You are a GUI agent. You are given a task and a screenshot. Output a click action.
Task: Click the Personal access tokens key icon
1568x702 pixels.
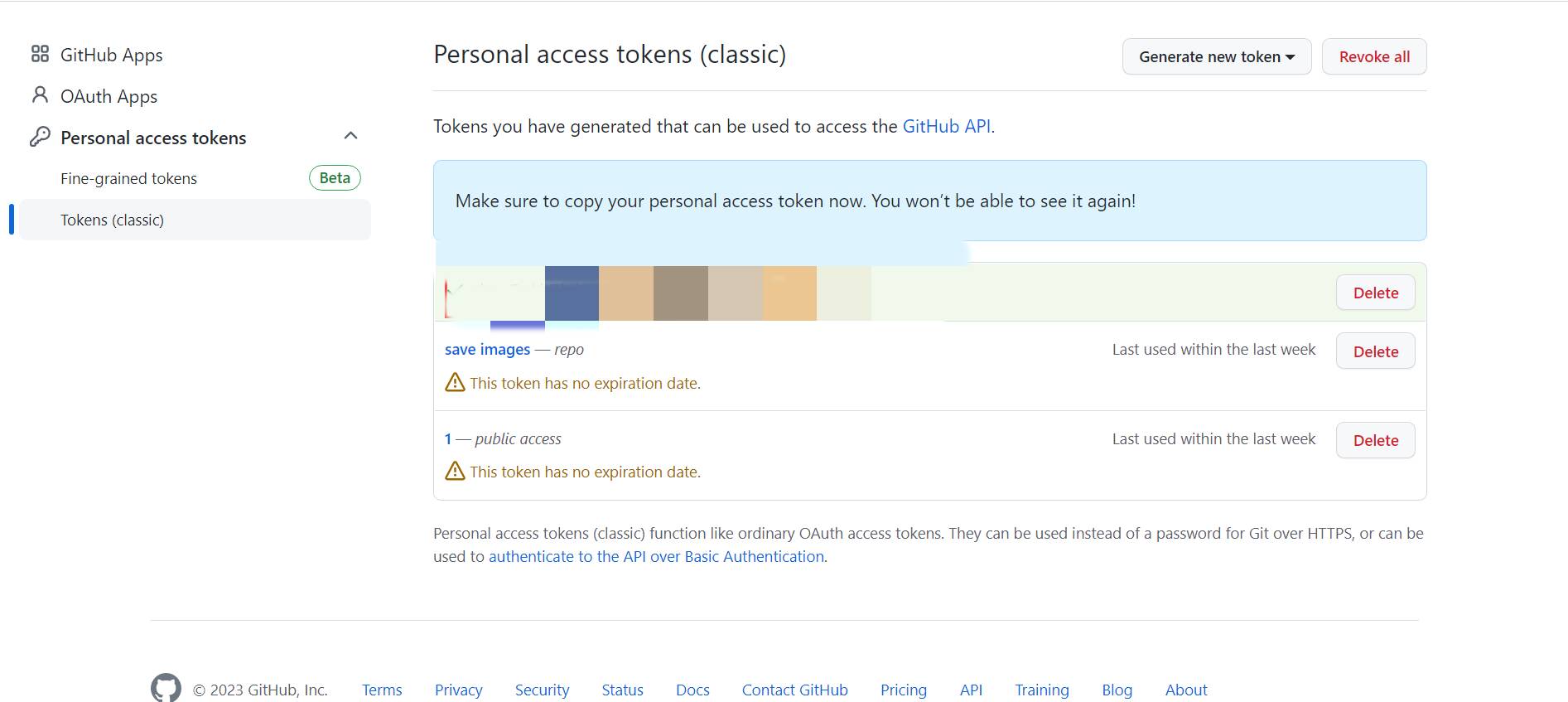40,137
